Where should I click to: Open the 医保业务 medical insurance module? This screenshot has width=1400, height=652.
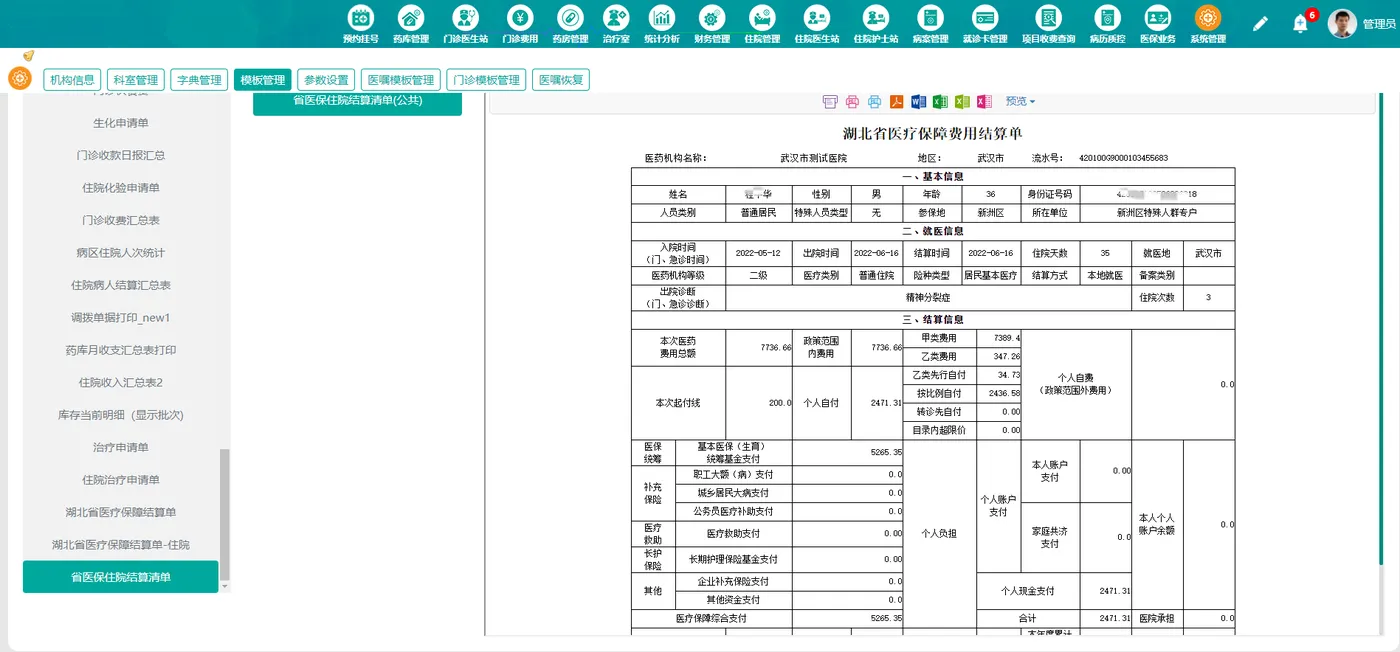pyautogui.click(x=1158, y=22)
